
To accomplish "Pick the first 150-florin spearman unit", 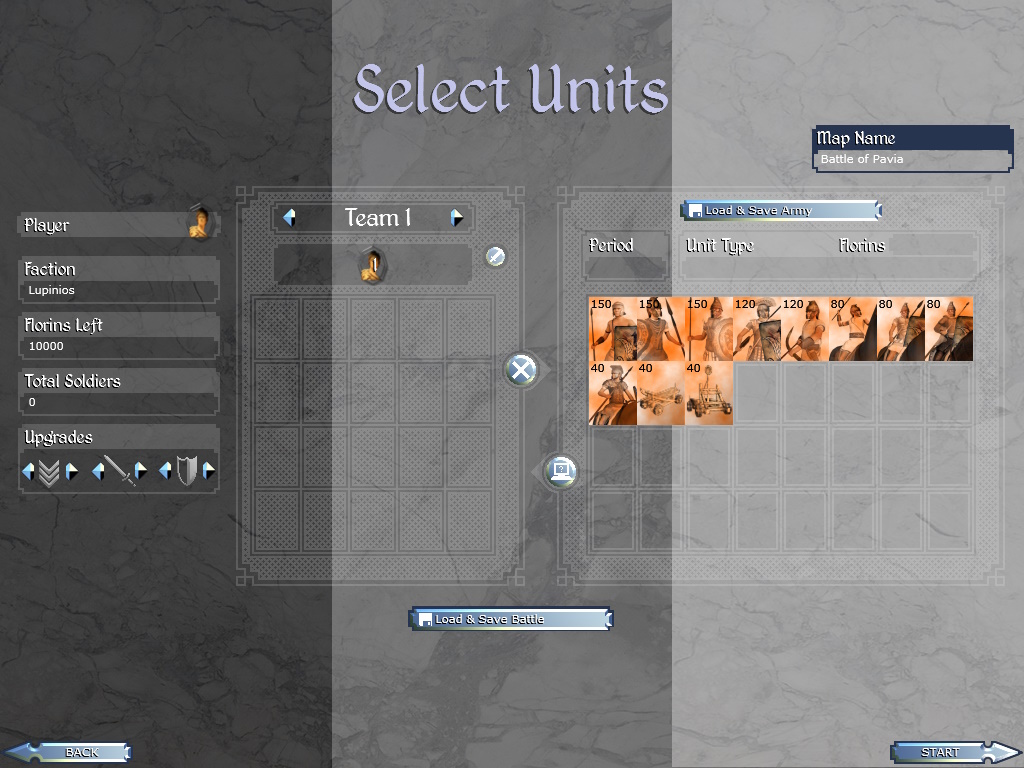I will click(x=613, y=329).
